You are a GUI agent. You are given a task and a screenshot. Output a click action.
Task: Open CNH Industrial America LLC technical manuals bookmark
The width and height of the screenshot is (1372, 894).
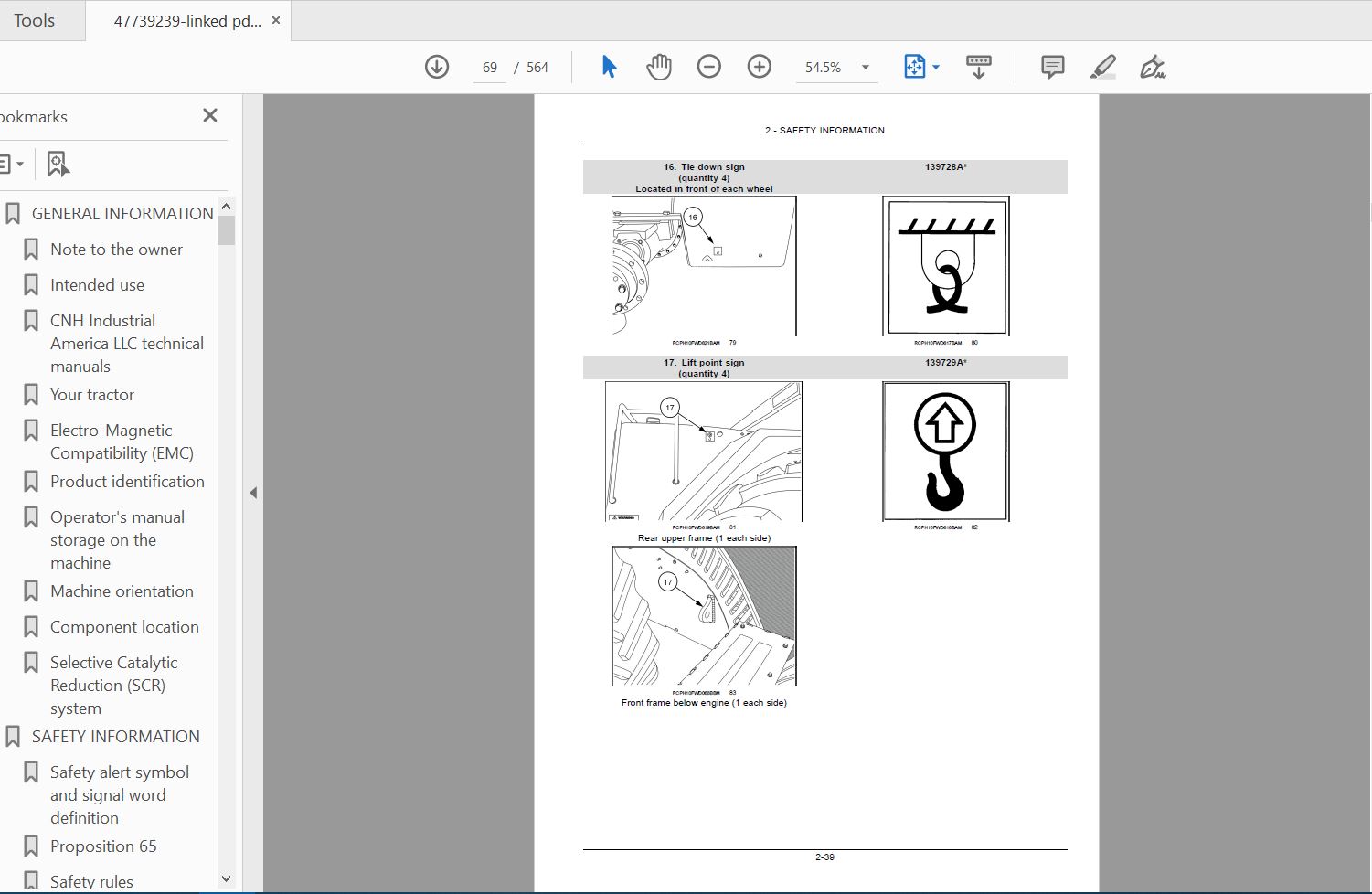[x=127, y=344]
